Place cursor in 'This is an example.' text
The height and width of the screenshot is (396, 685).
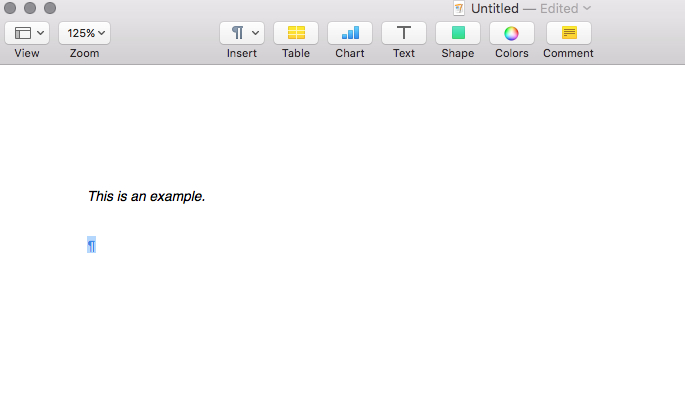[x=146, y=196]
